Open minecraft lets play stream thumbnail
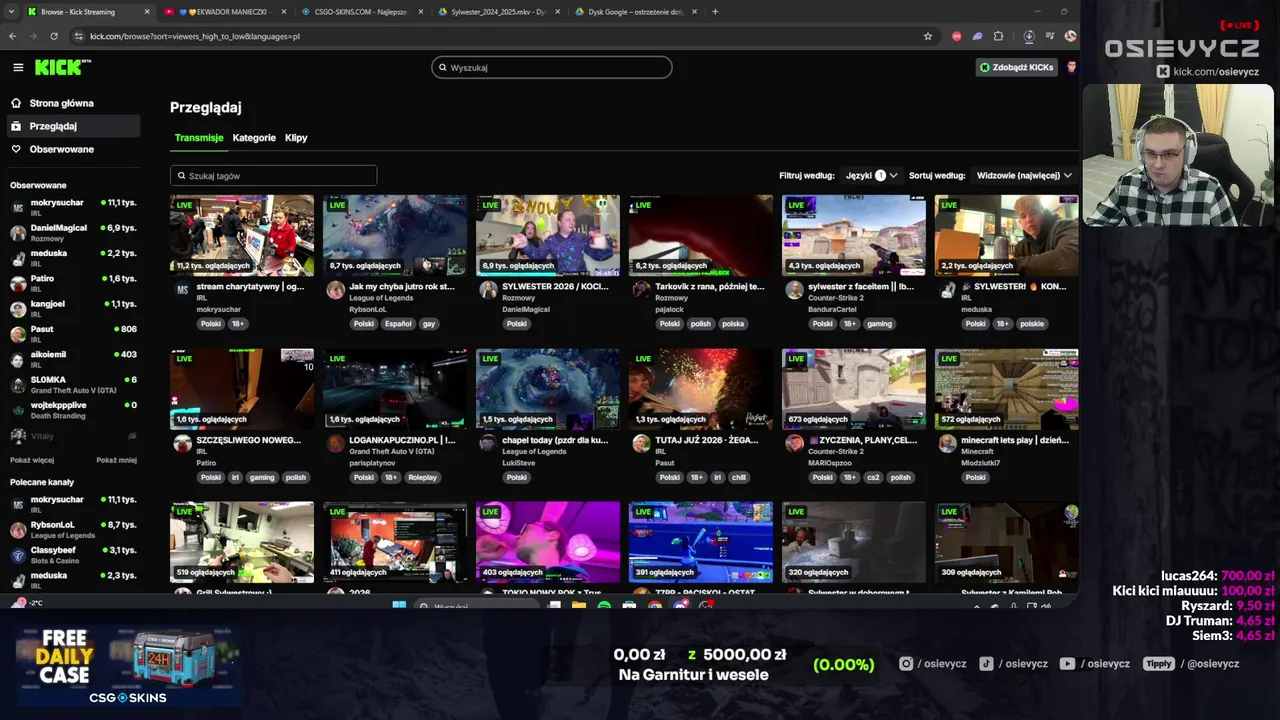Screen dimensions: 1280x720 pyautogui.click(x=1007, y=389)
